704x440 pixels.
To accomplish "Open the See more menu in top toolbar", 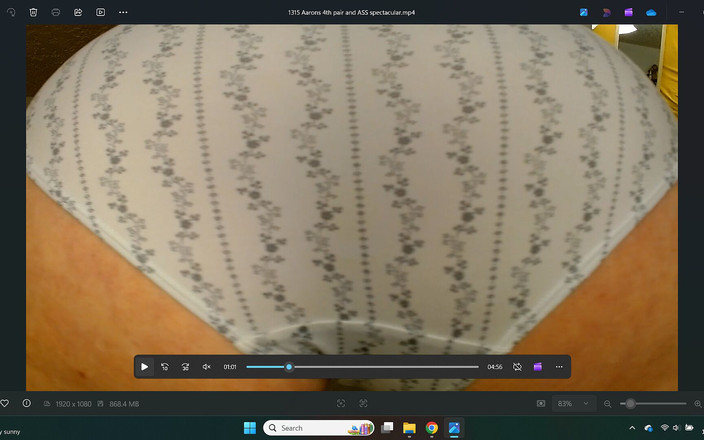I will pyautogui.click(x=123, y=12).
